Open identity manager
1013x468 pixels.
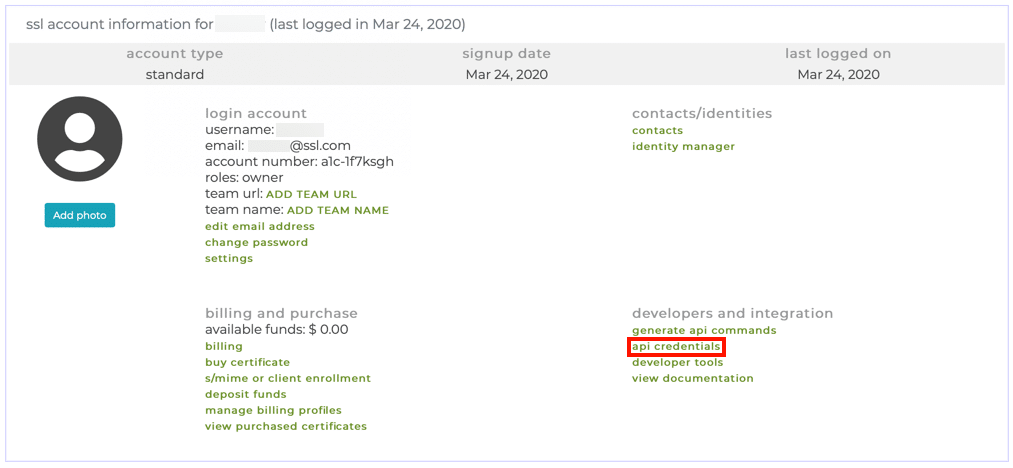click(x=683, y=146)
